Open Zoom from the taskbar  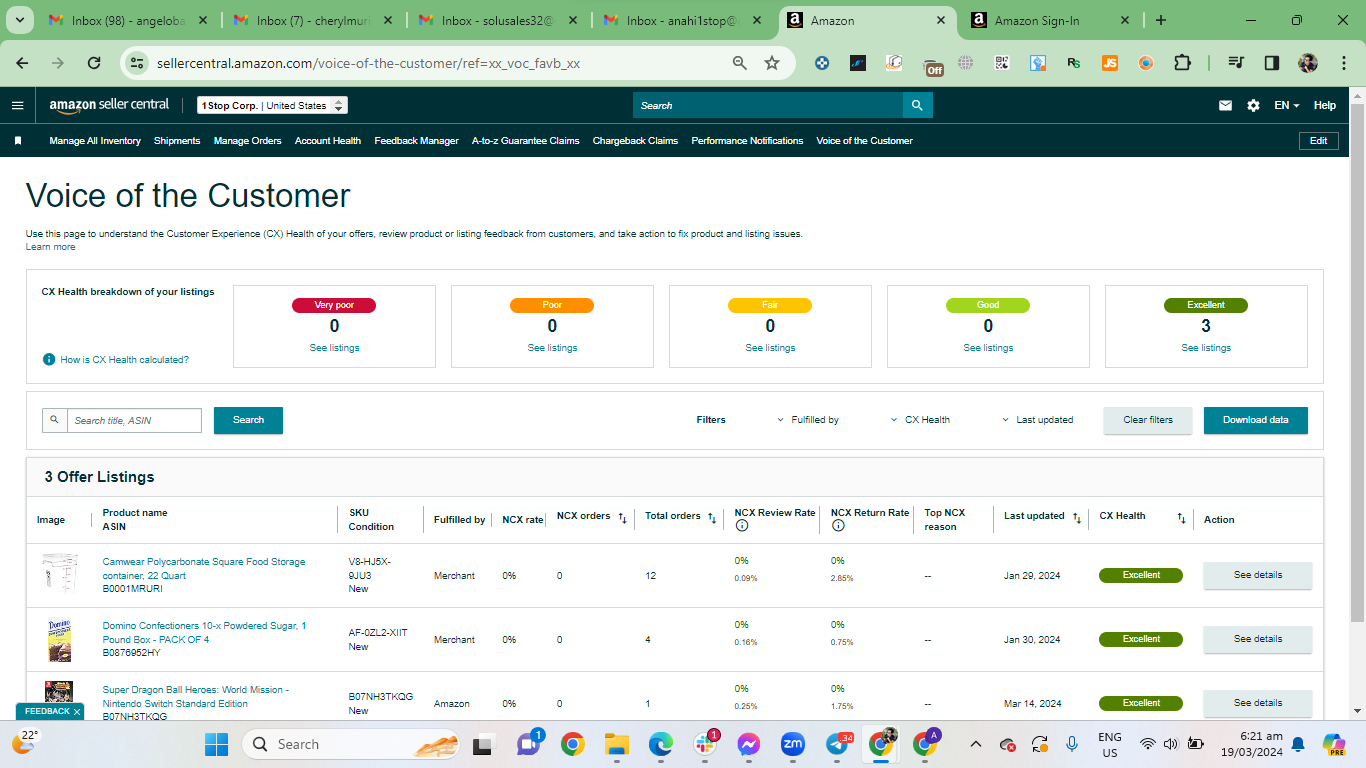click(793, 744)
